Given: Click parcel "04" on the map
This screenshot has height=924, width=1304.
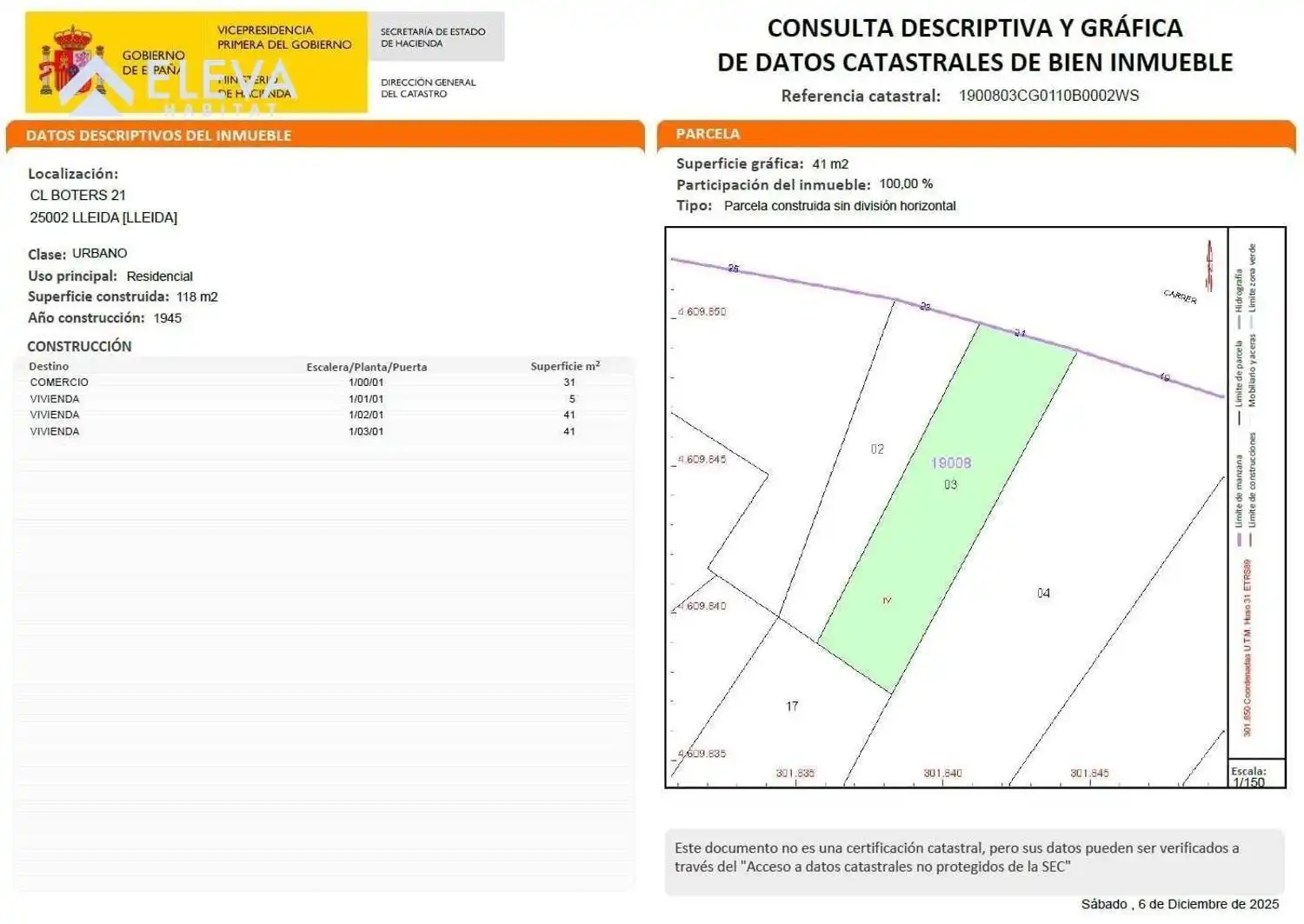Looking at the screenshot, I should point(1043,593).
